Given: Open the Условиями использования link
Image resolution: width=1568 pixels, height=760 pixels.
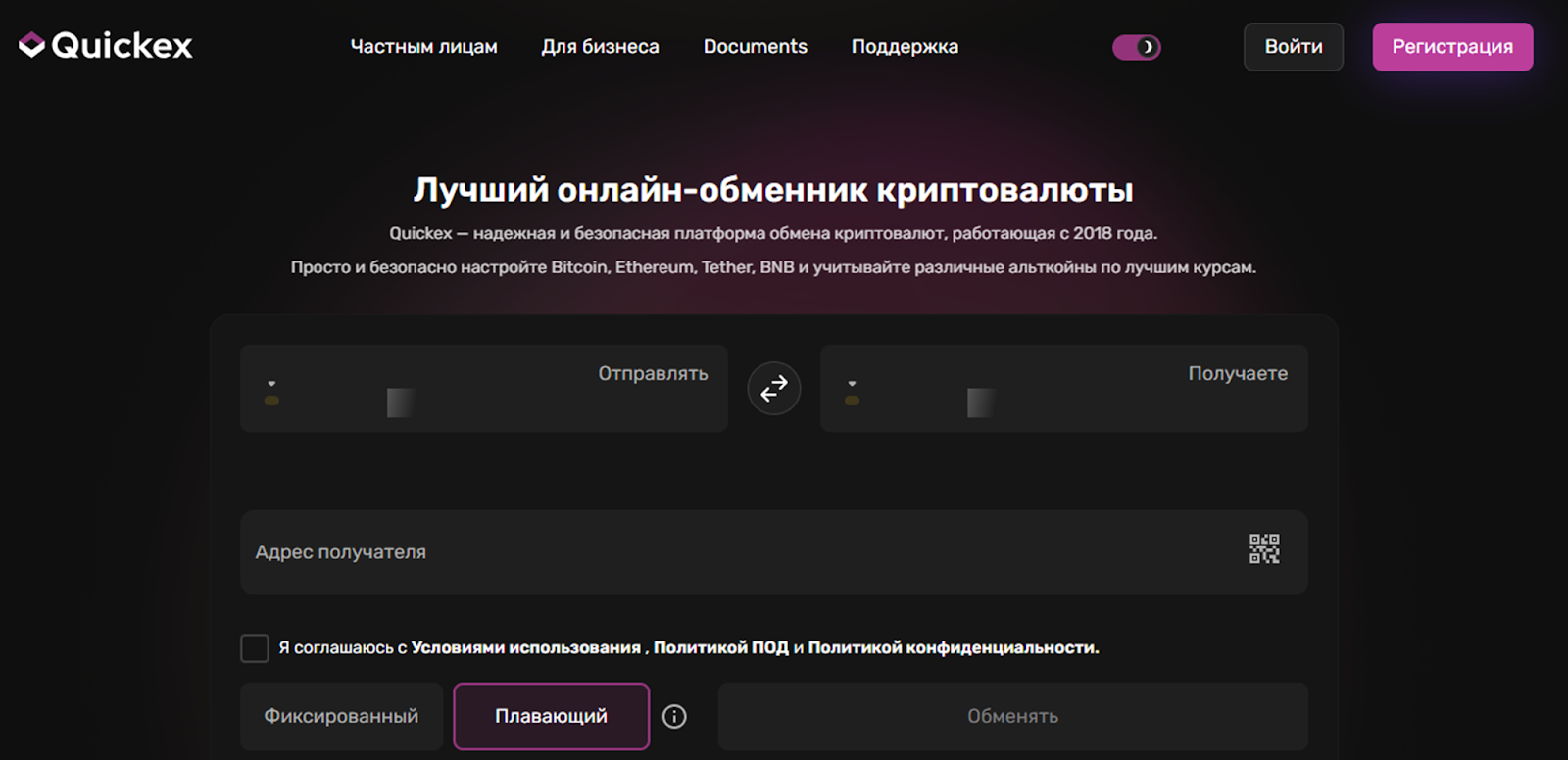Looking at the screenshot, I should pos(526,648).
